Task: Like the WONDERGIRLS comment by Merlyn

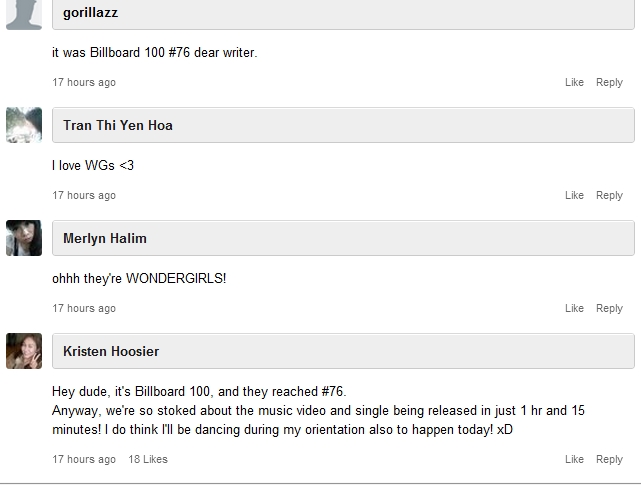Action: coord(574,308)
